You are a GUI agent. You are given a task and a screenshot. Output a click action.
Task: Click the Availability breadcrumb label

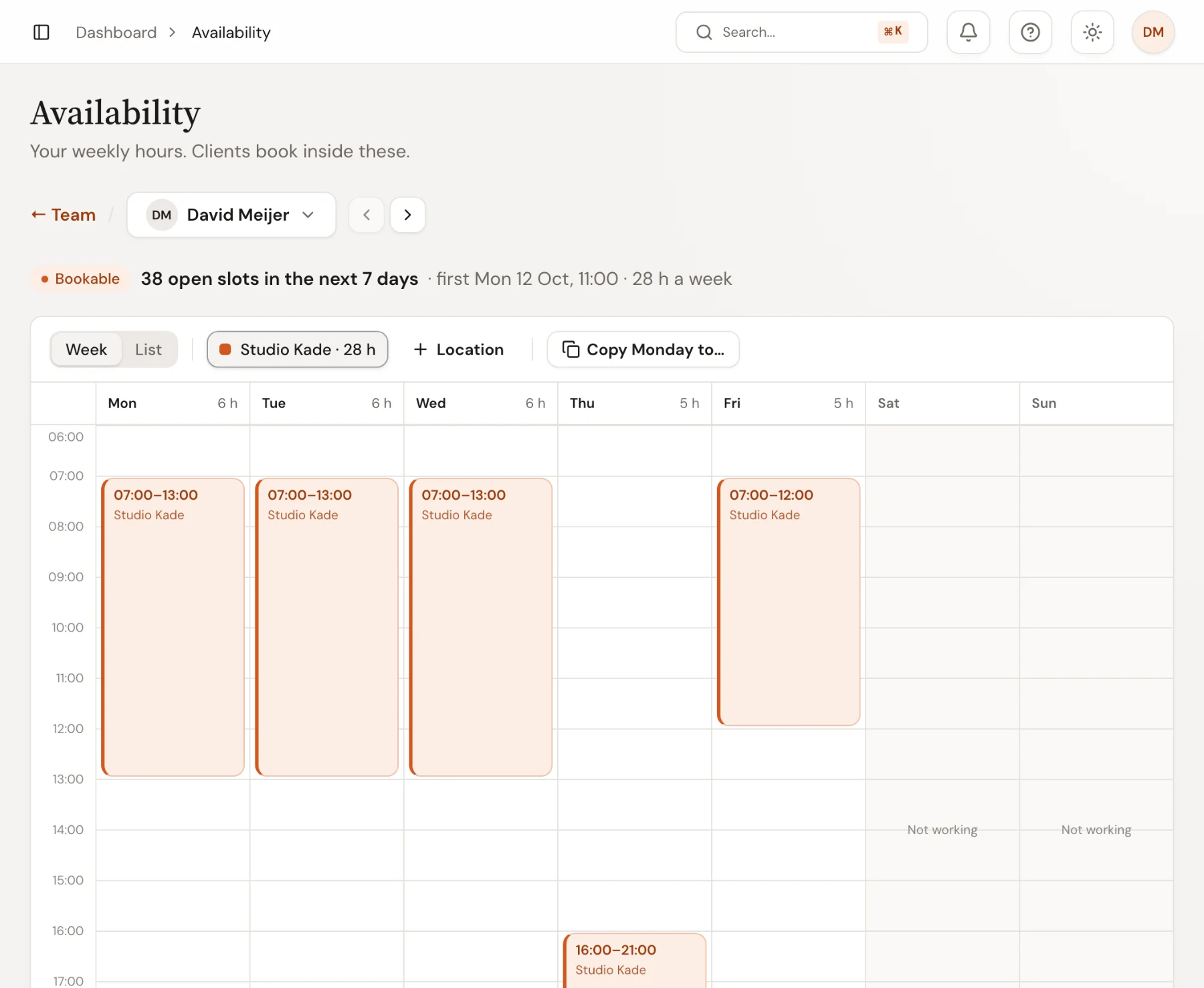[231, 32]
